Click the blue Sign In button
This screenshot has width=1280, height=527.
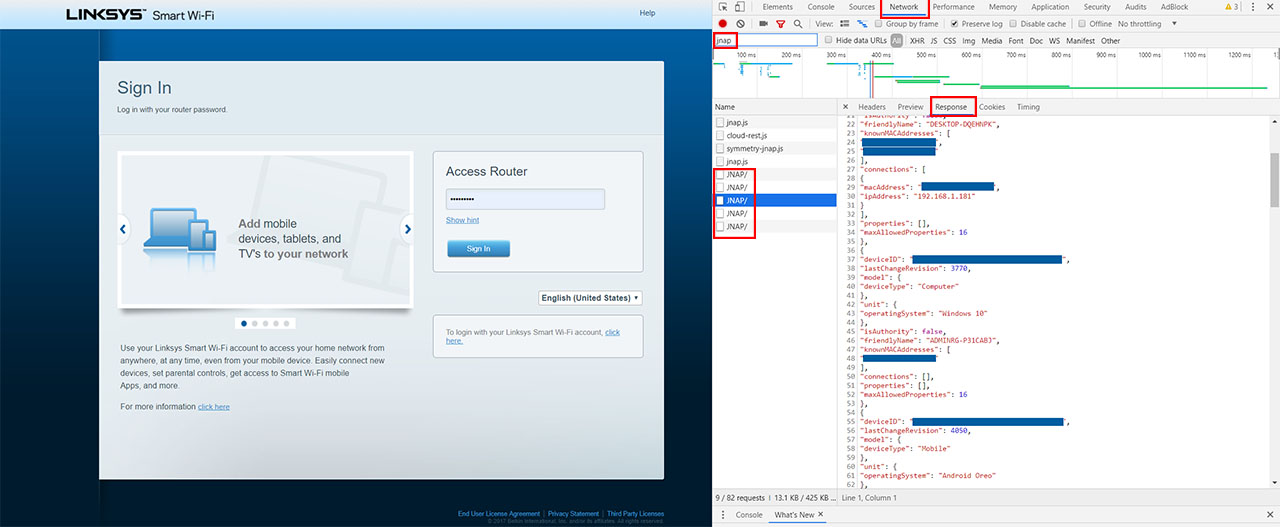click(478, 248)
